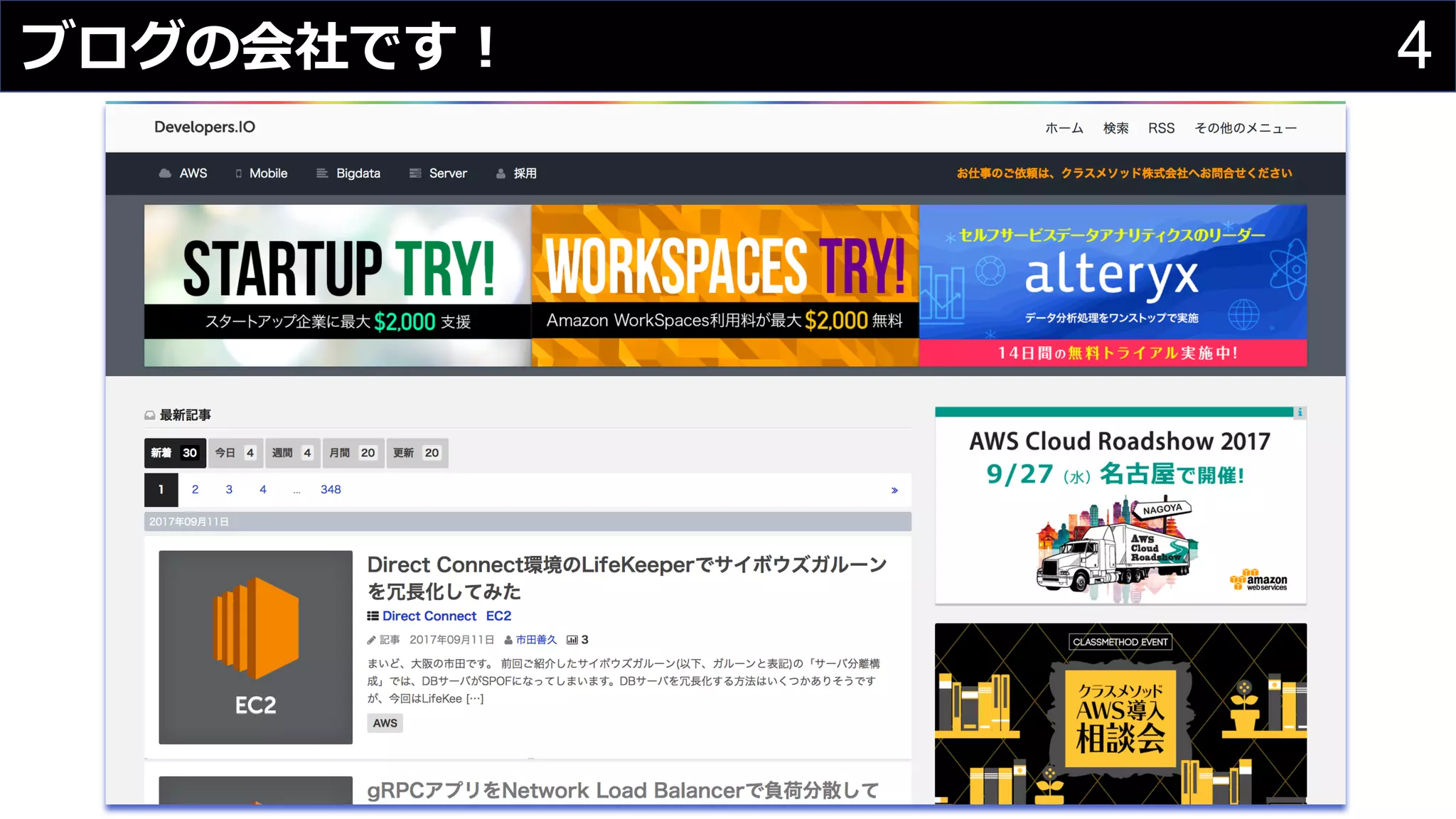Click the 2017年09月11日 date header
Viewport: 1456px width, 819px height.
pos(528,522)
